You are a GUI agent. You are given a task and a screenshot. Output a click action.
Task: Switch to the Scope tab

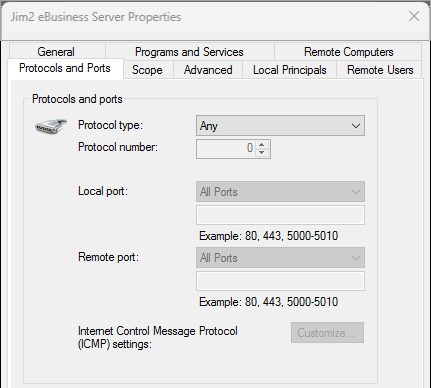point(148,70)
